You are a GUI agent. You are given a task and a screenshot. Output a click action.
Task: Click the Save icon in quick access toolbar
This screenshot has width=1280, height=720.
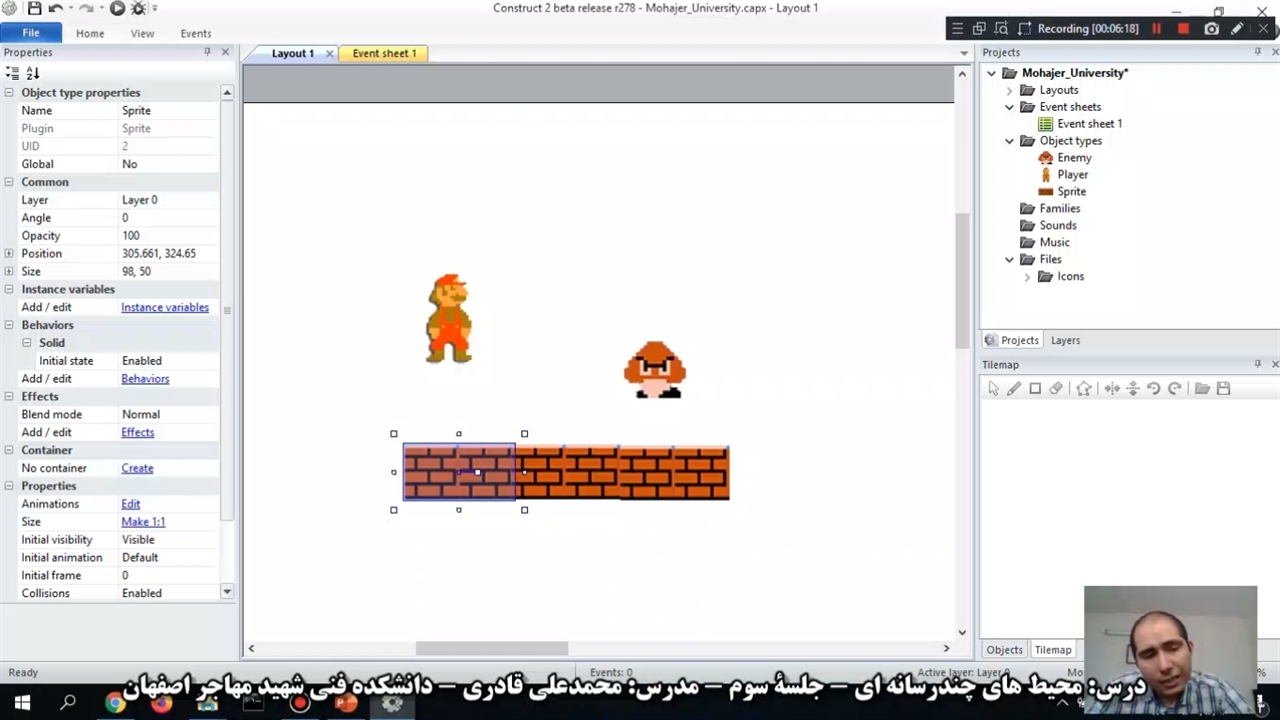click(35, 9)
